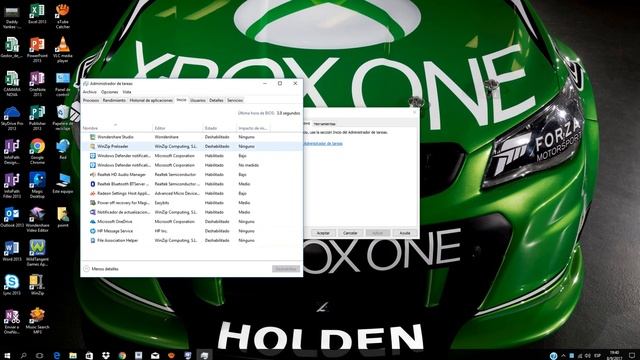
Task: Select Realtek HD Audio Manager row
Action: pos(192,175)
